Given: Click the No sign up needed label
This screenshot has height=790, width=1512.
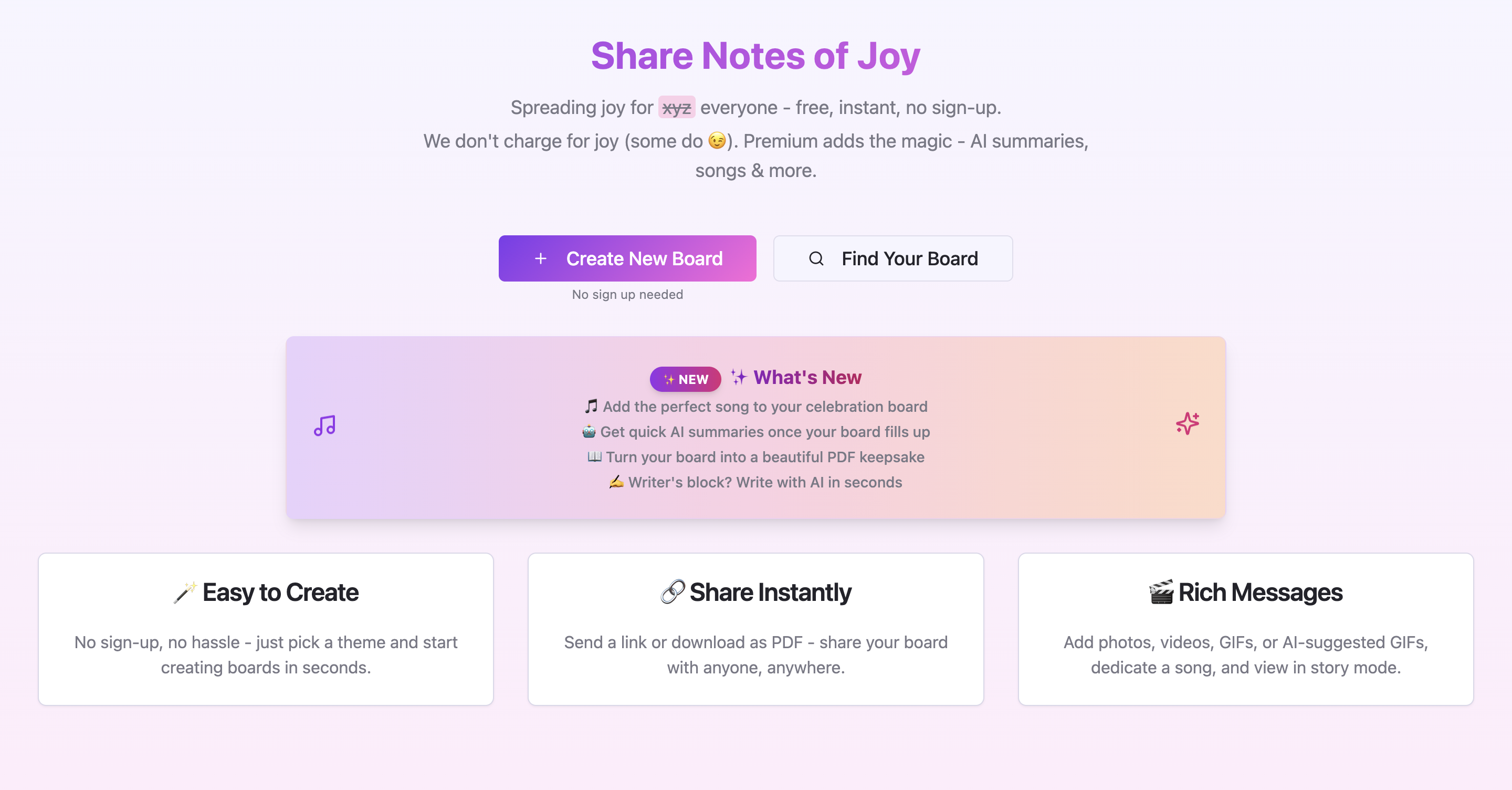Looking at the screenshot, I should (x=627, y=294).
